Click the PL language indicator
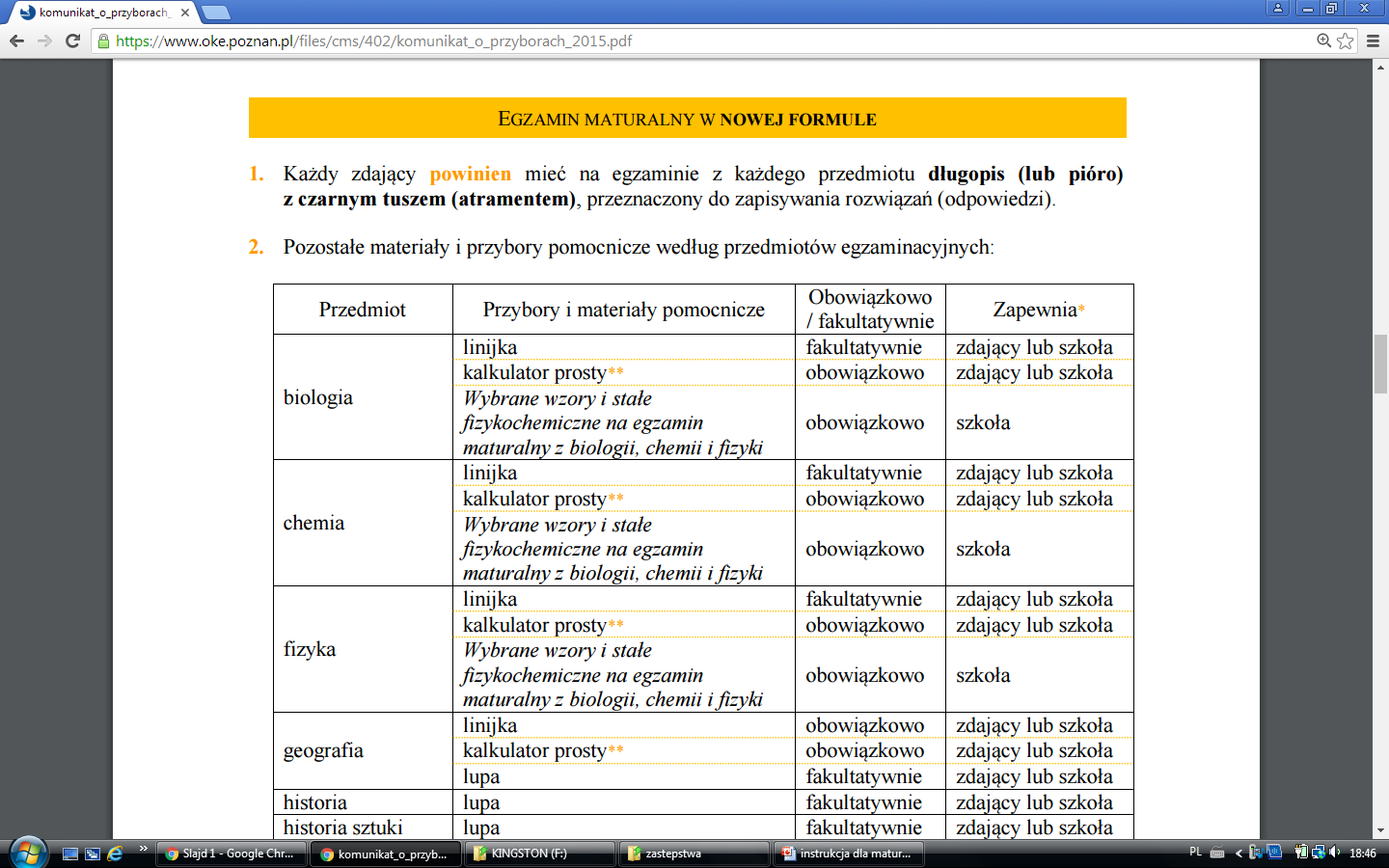 coord(1196,853)
